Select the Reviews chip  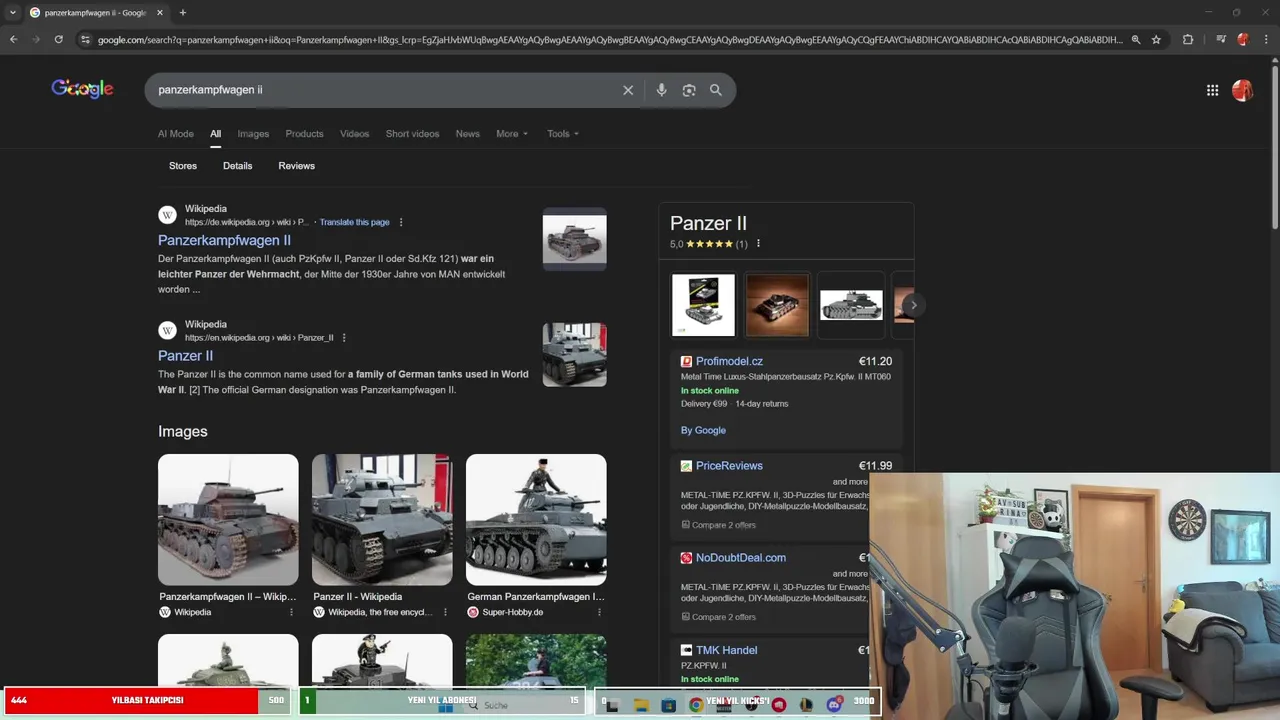(x=296, y=166)
